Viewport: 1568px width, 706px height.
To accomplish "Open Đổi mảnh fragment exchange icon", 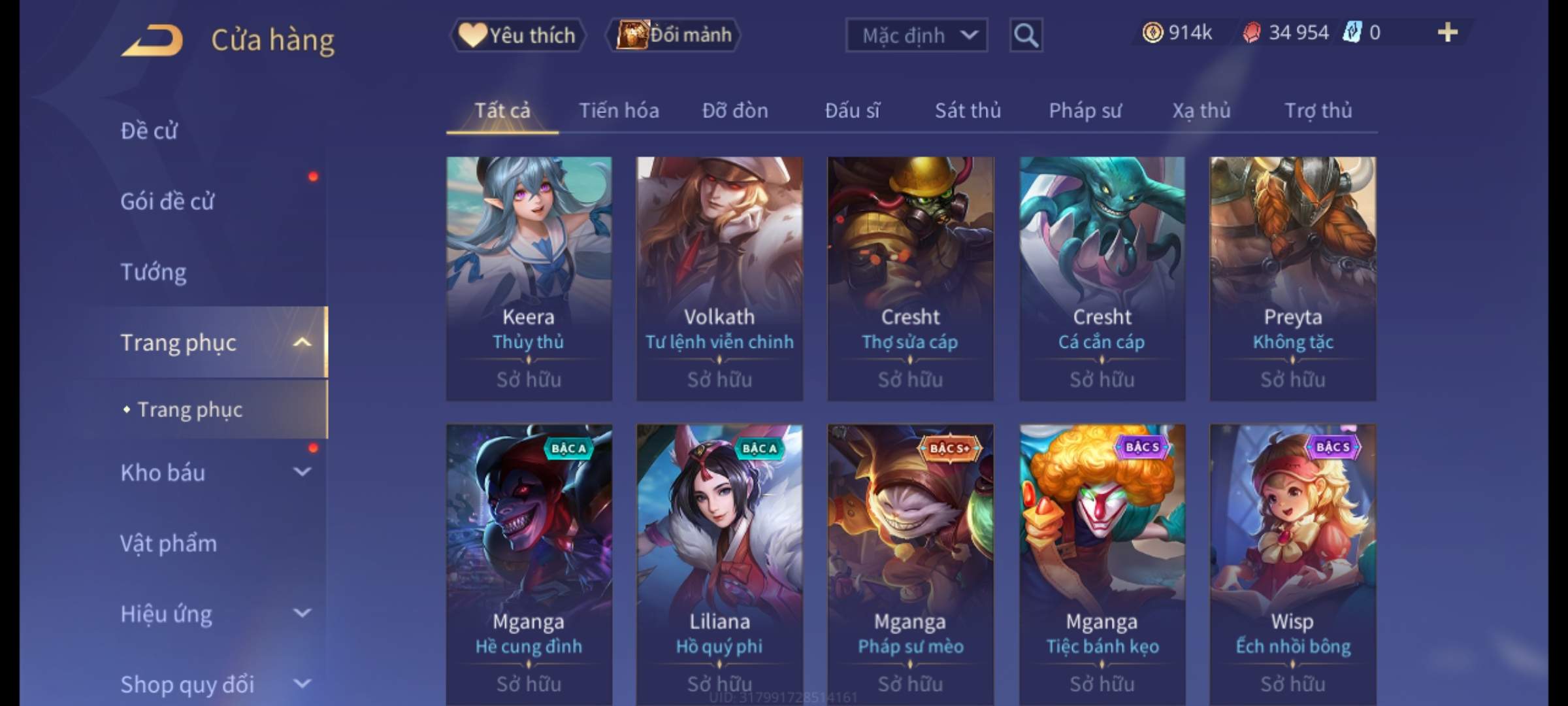I will tap(632, 35).
